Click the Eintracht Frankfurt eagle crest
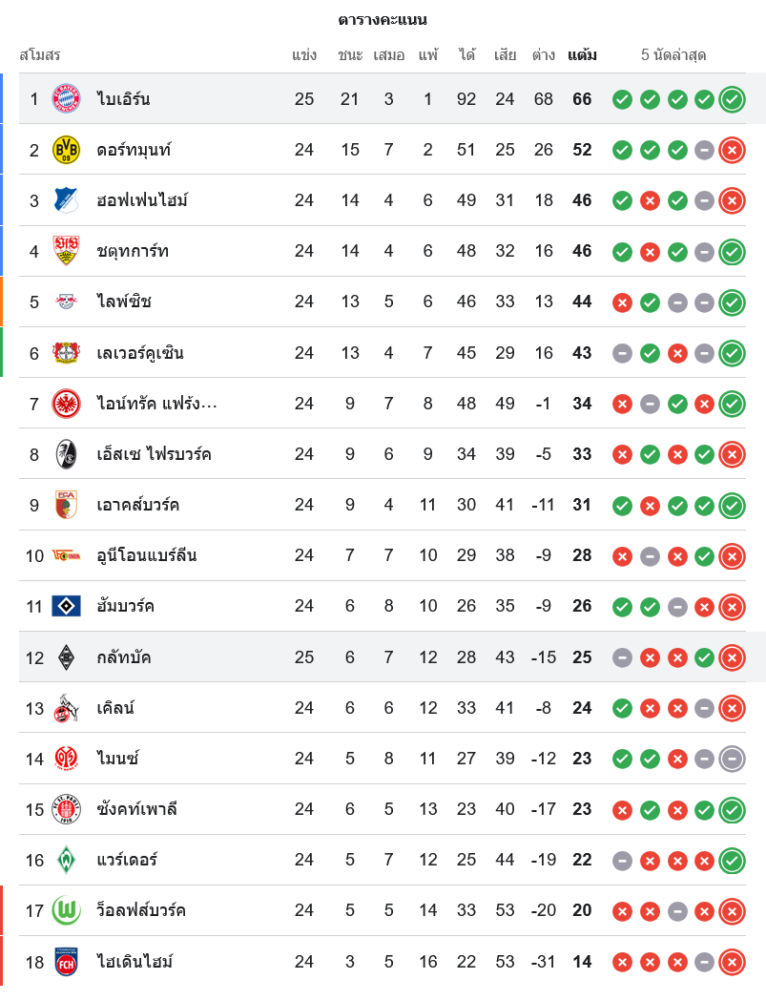The image size is (766, 1000). pos(66,403)
